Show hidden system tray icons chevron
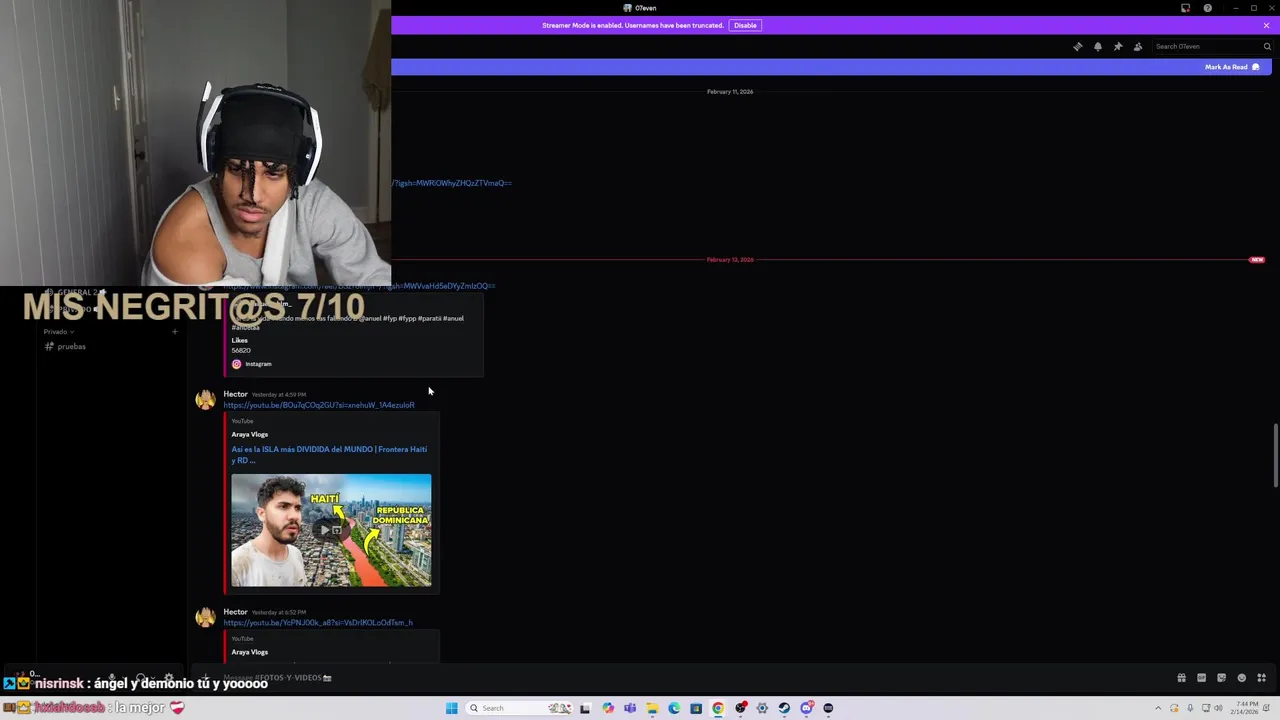Image resolution: width=1280 pixels, height=720 pixels. coord(1158,708)
